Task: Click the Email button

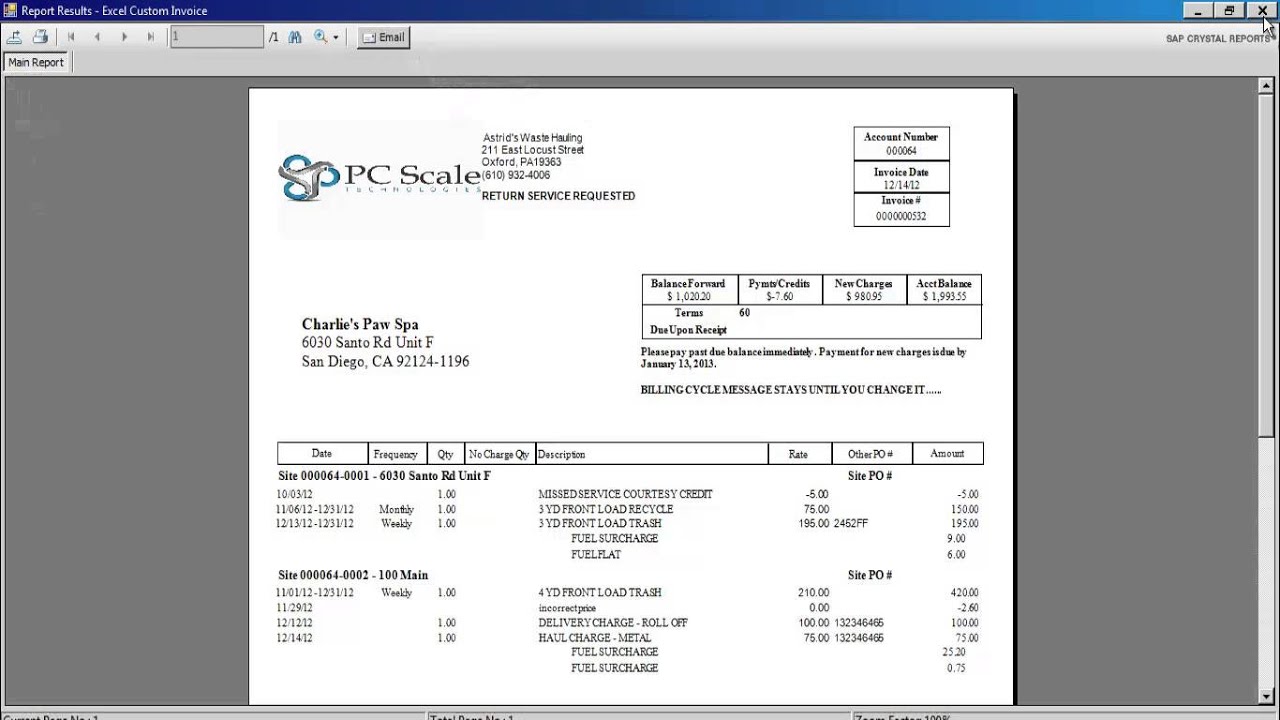Action: (383, 37)
